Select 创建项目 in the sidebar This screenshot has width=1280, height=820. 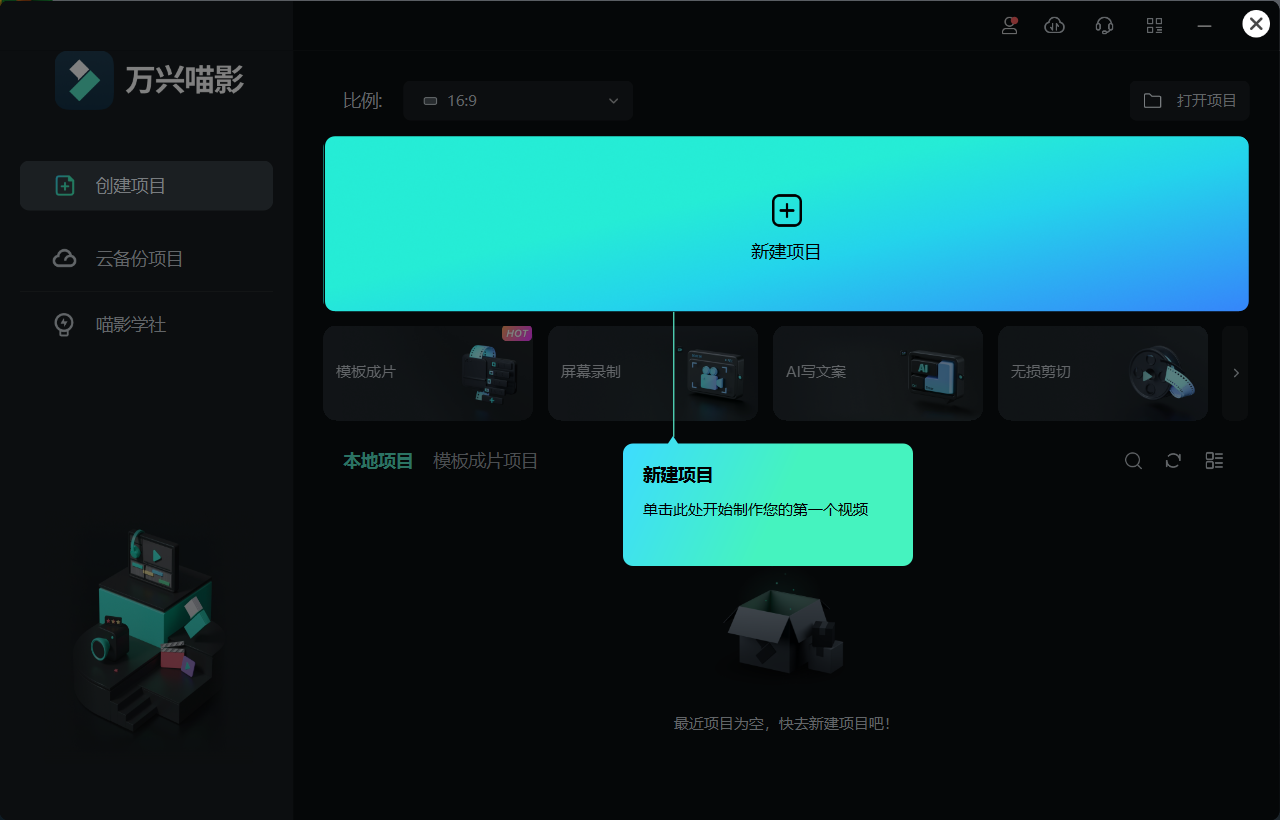tap(146, 185)
